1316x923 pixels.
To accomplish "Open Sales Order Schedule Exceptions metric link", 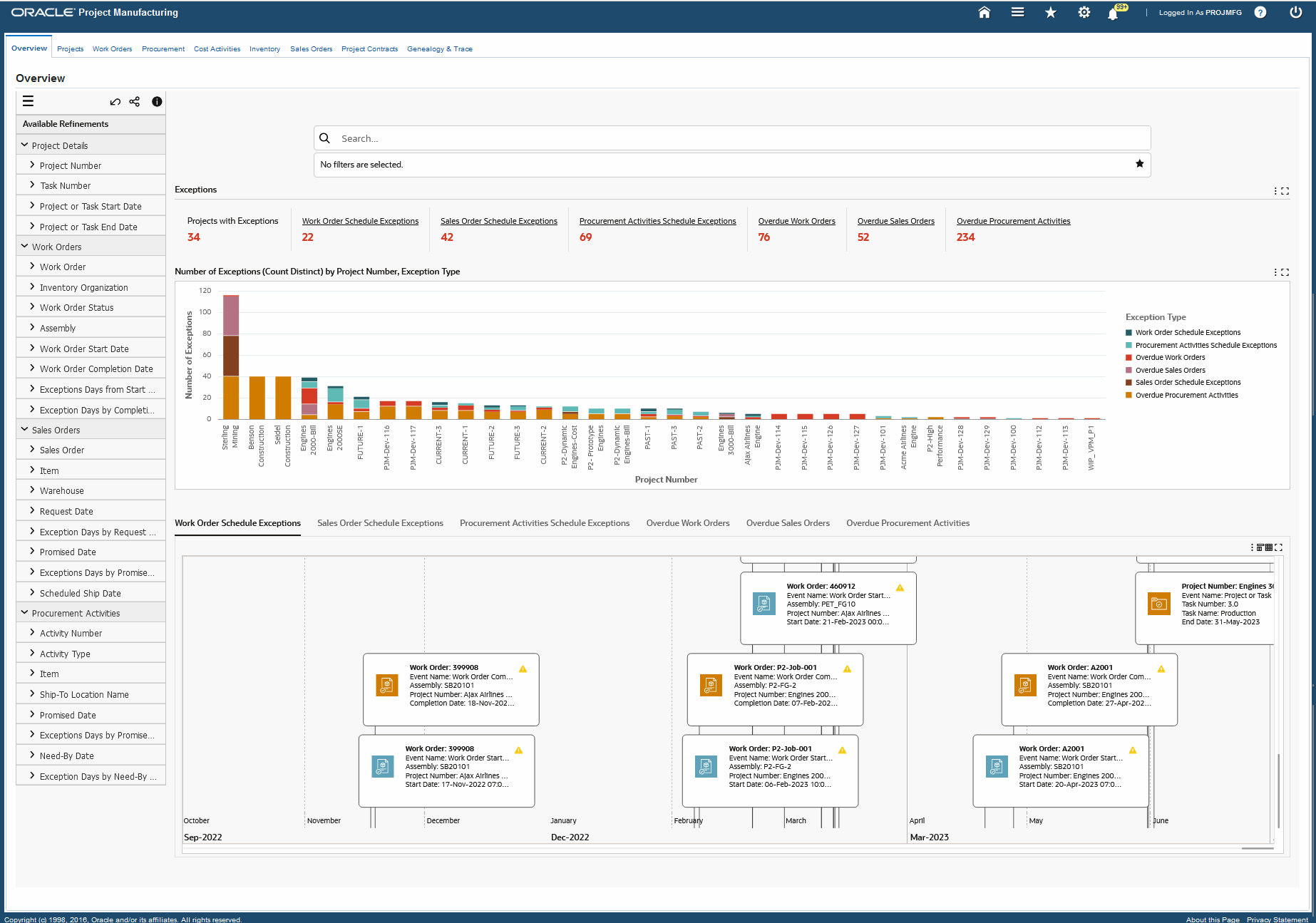I will tap(499, 221).
